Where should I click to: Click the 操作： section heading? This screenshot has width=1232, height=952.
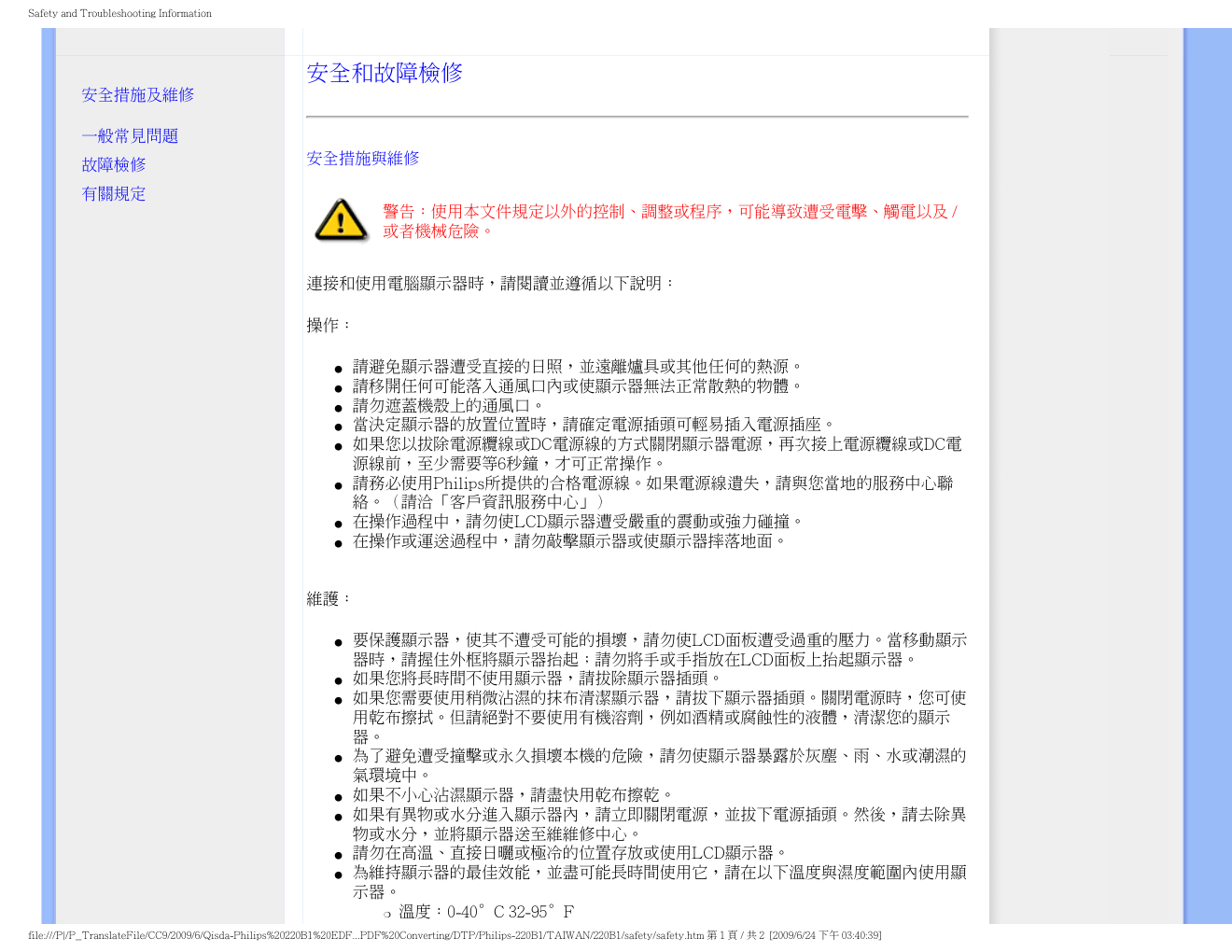[x=329, y=325]
